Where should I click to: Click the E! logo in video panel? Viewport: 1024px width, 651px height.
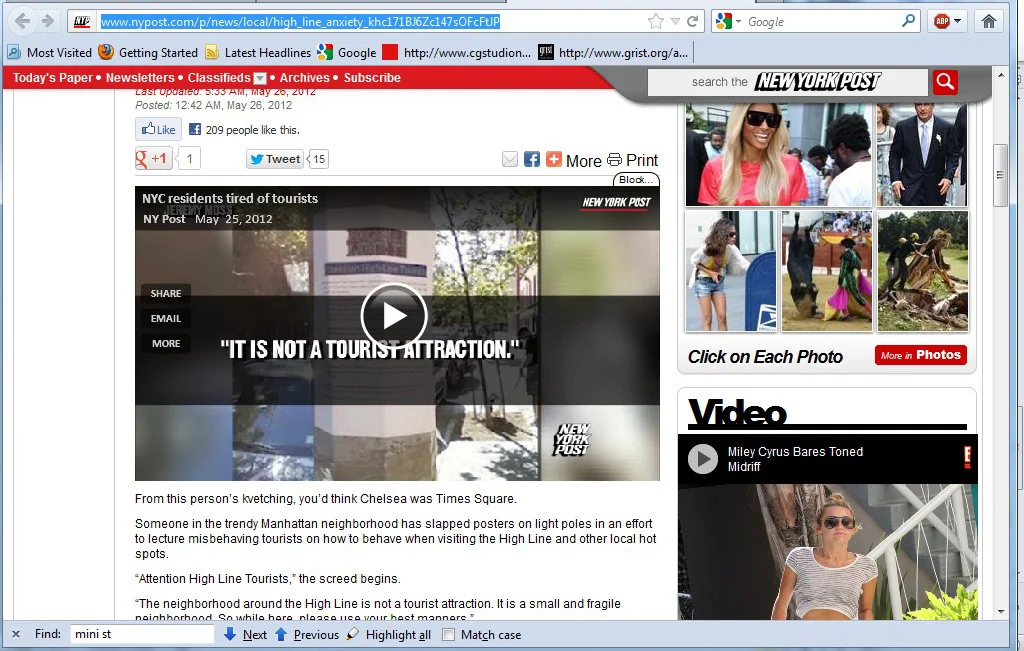pos(967,457)
